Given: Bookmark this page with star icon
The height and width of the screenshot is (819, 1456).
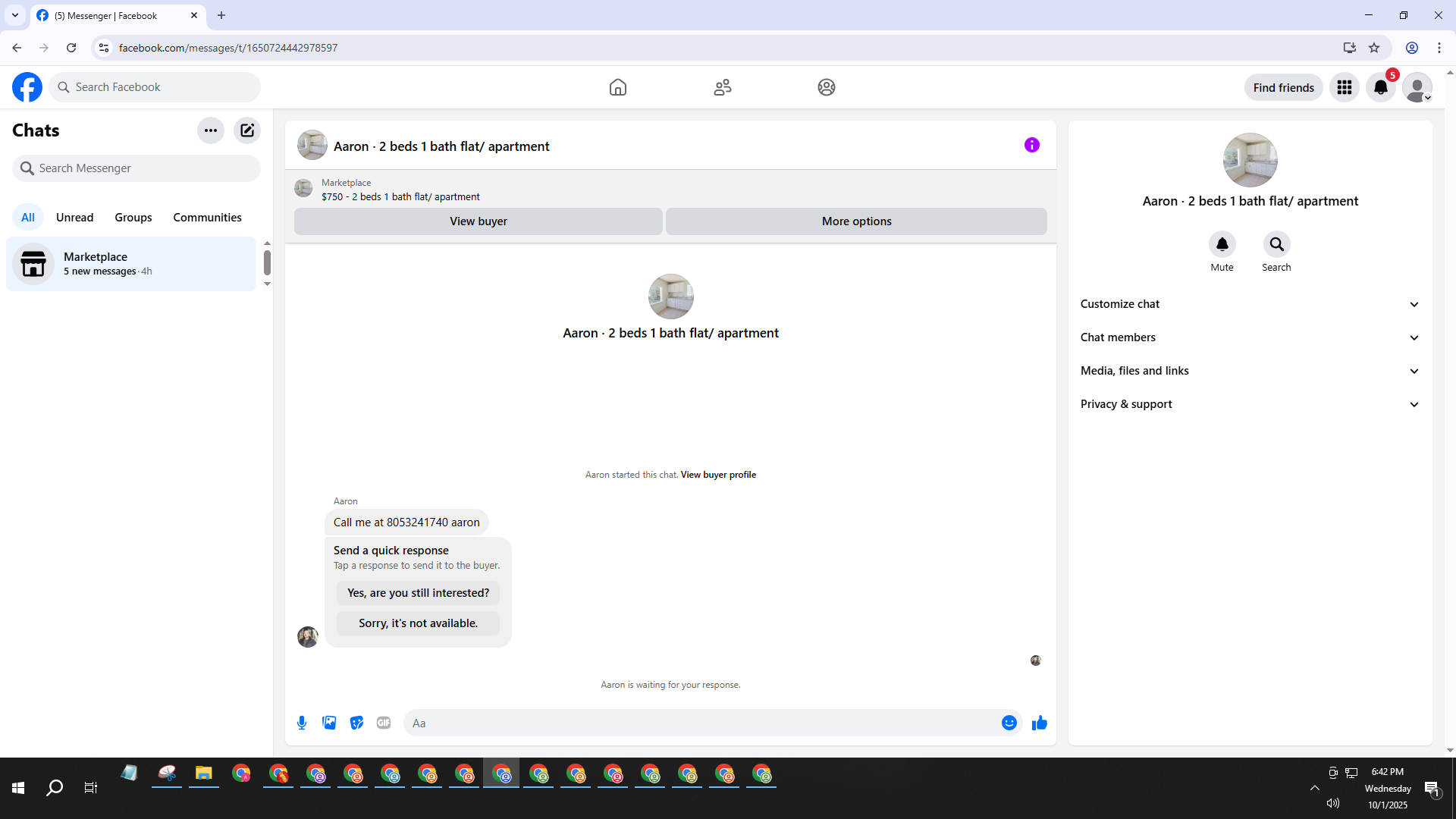Looking at the screenshot, I should tap(1374, 48).
